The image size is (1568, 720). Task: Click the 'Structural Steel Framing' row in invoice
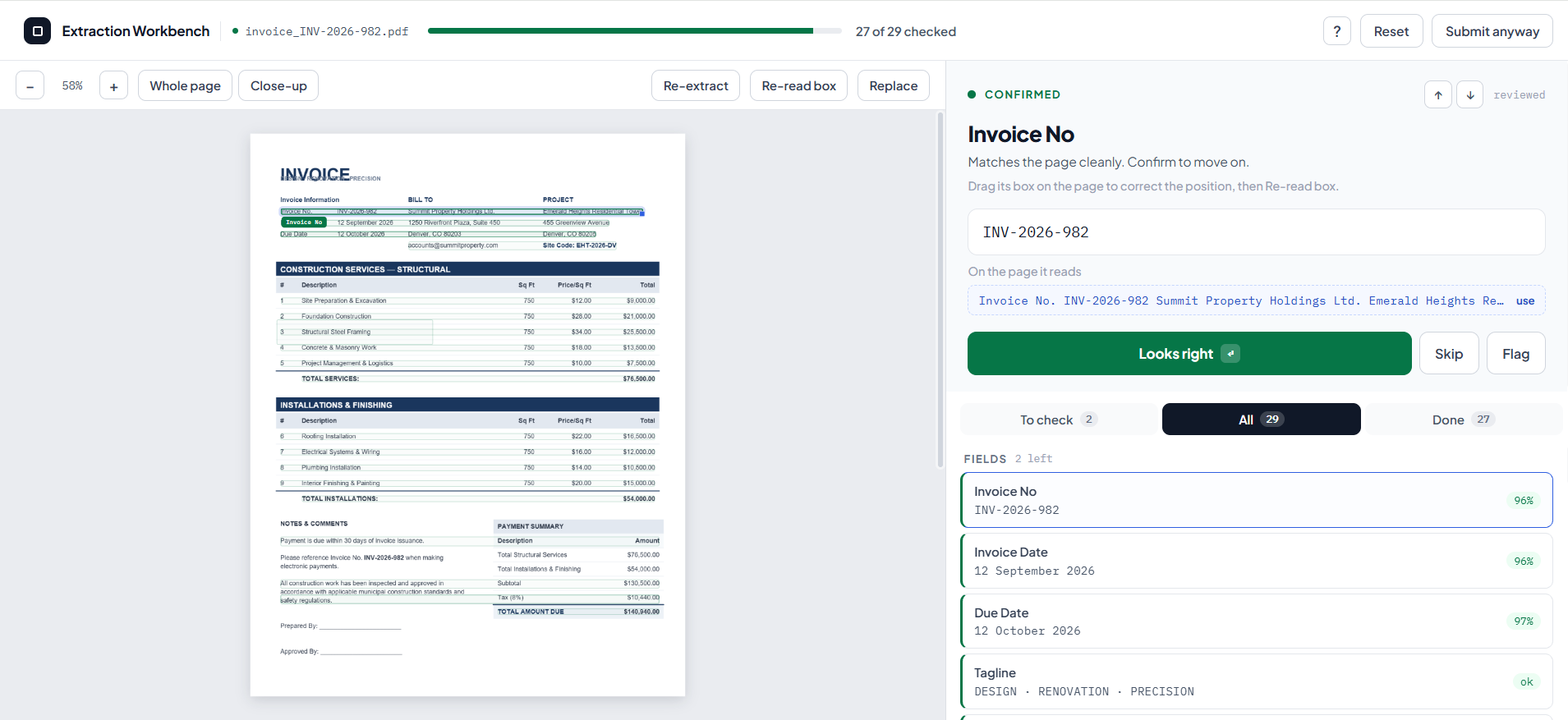[x=467, y=332]
